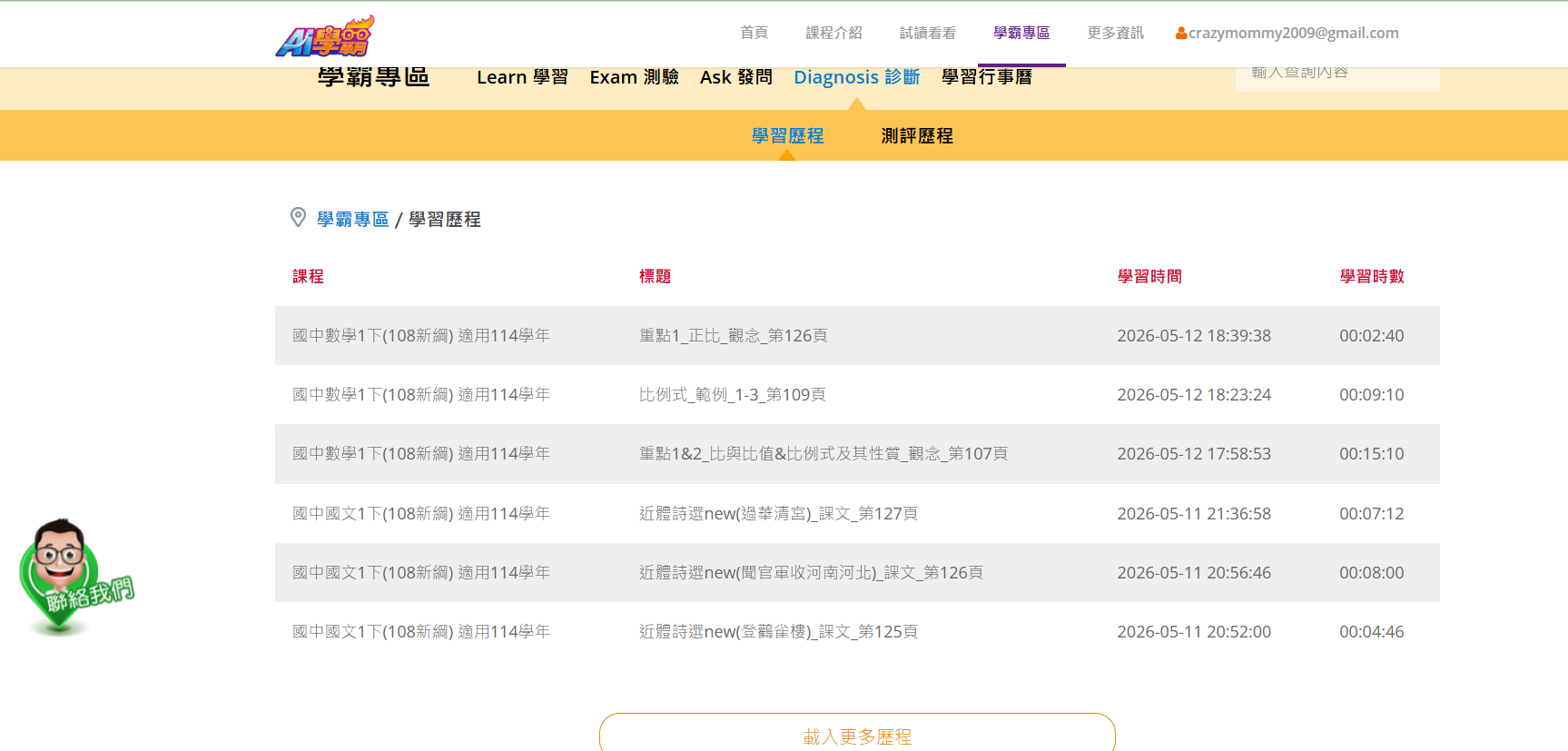Image resolution: width=1568 pixels, height=751 pixels.
Task: Open the 聯絡我們 contact mascot widget
Action: (74, 577)
